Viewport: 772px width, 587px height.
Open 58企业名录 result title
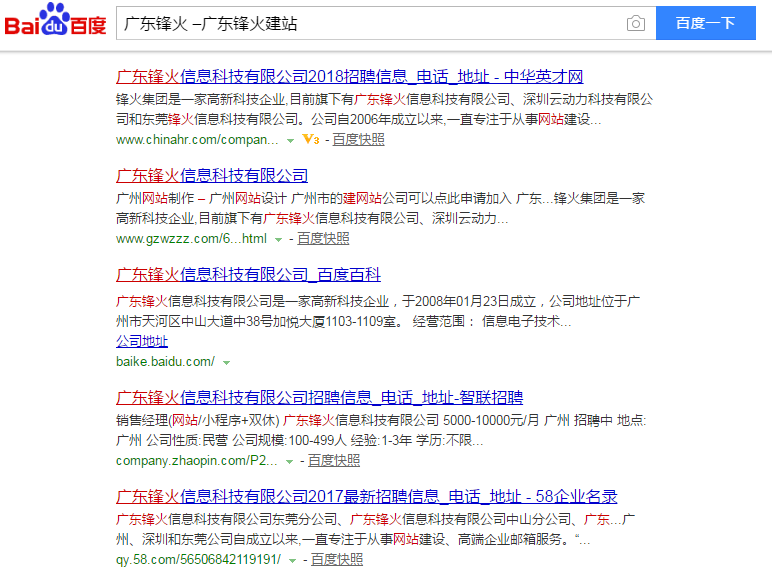(367, 496)
